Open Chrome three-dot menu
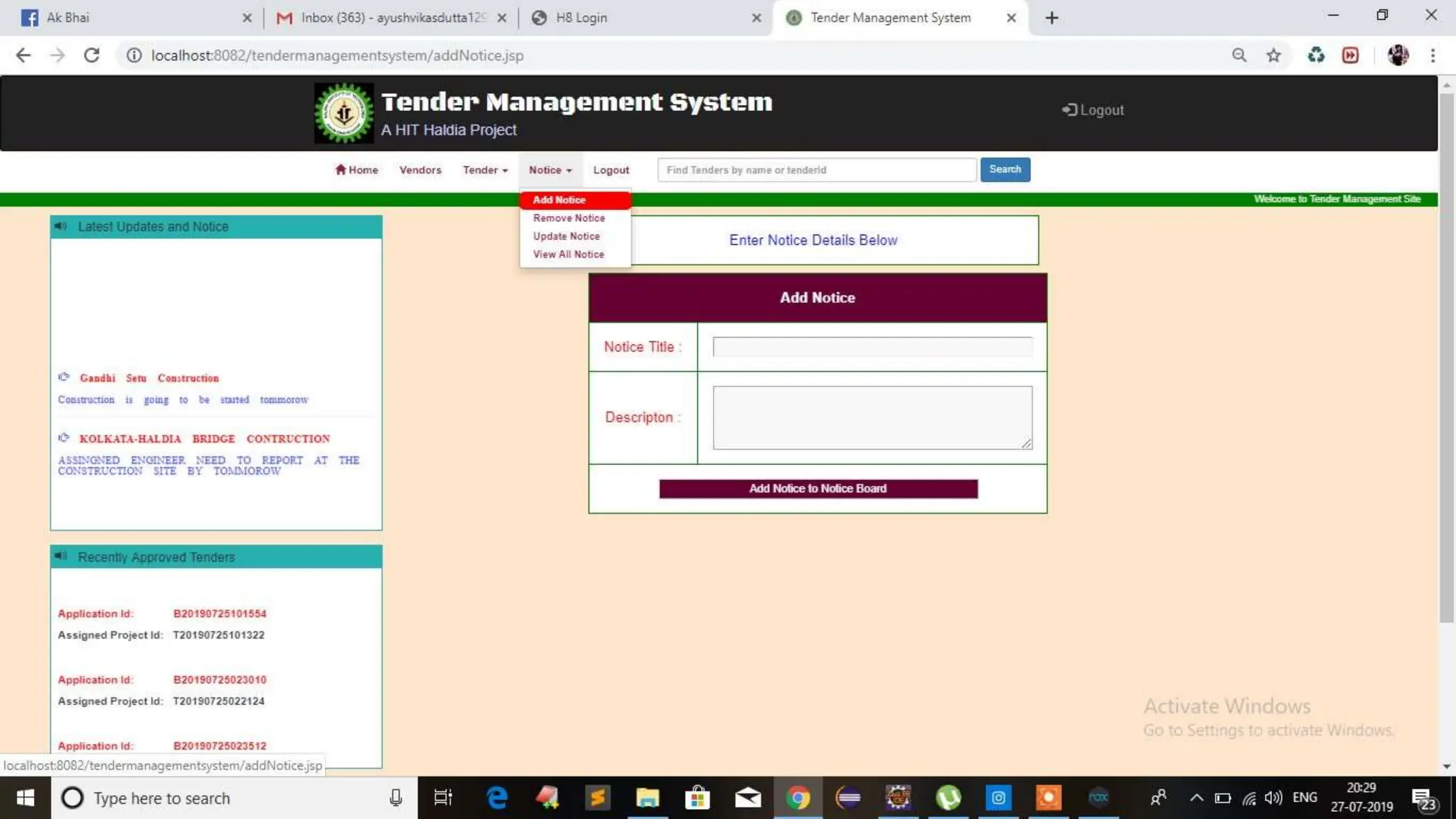 (x=1433, y=55)
